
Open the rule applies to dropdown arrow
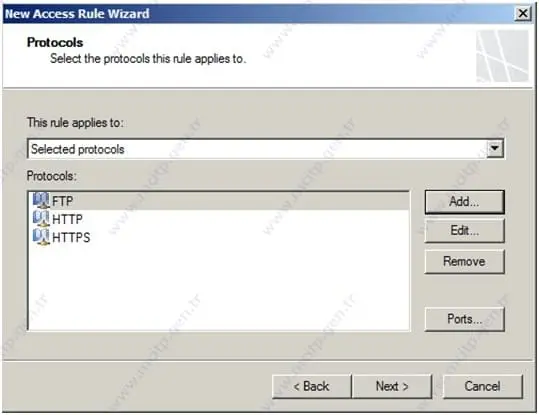pos(495,149)
